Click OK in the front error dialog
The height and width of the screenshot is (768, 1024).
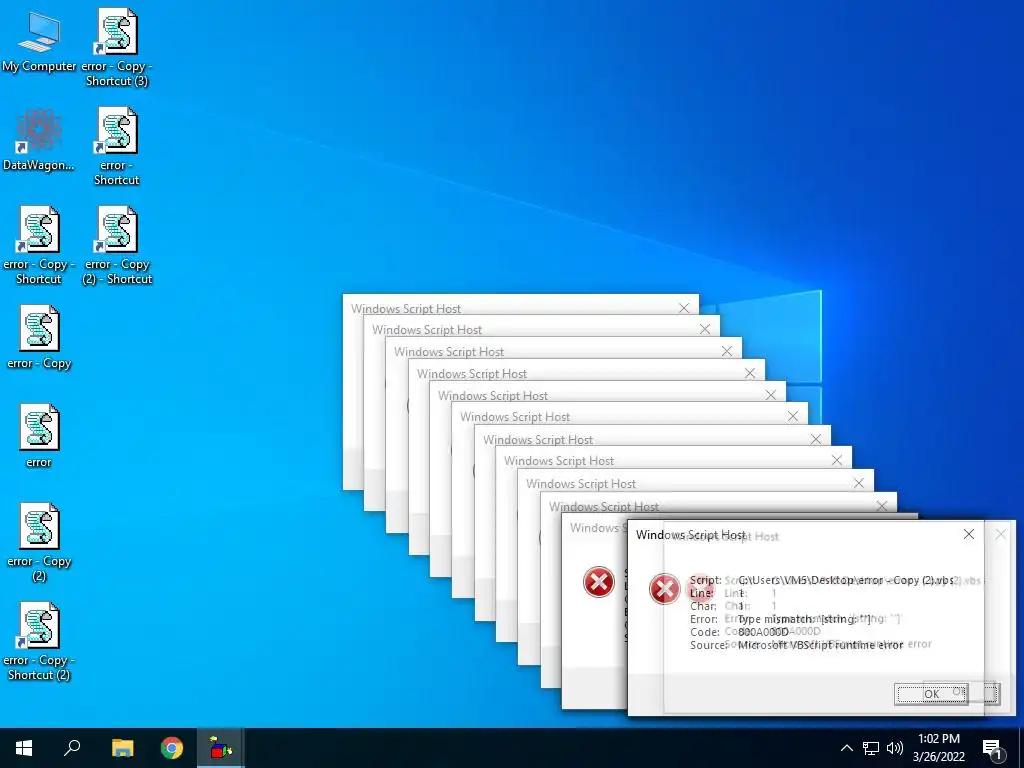coord(931,694)
